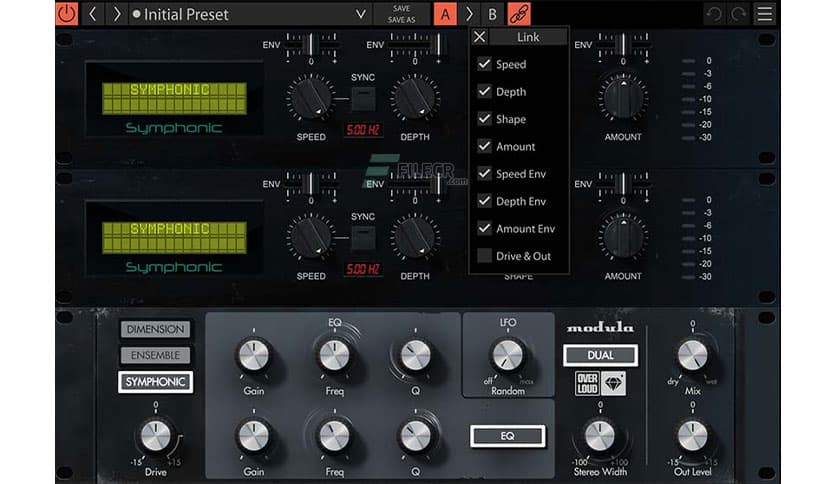Toggle the EQ button
Image resolution: width=836 pixels, height=484 pixels.
pos(508,436)
